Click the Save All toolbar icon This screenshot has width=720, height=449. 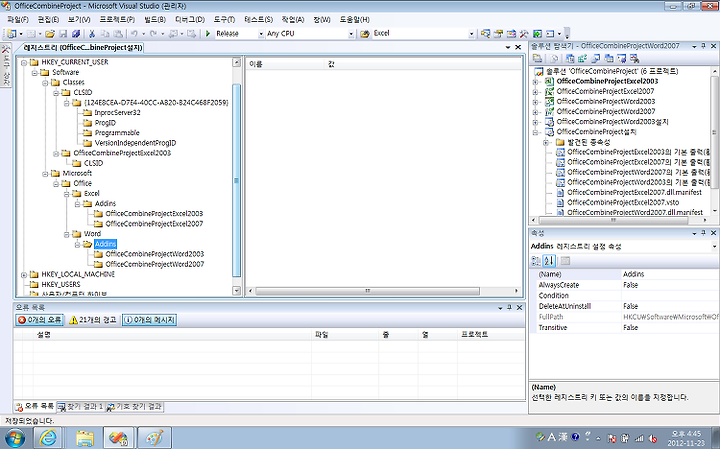pos(76,34)
